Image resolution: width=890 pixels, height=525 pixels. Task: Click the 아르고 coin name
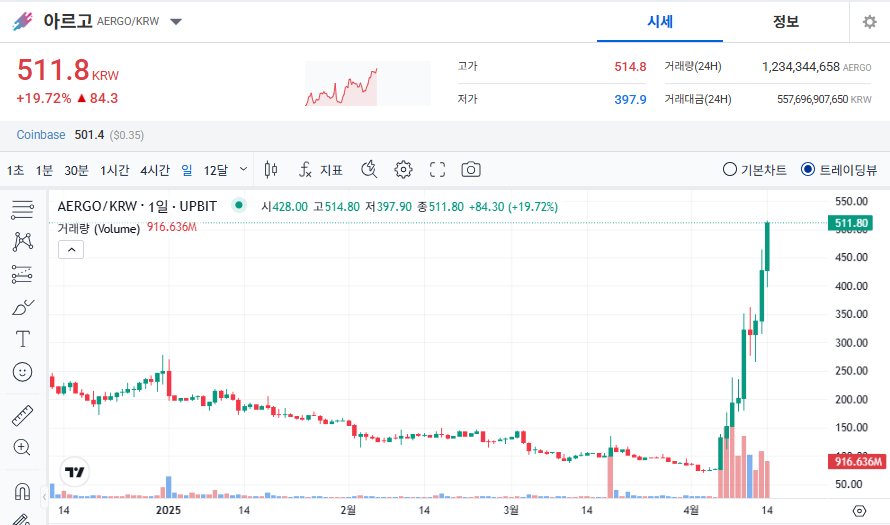point(68,21)
